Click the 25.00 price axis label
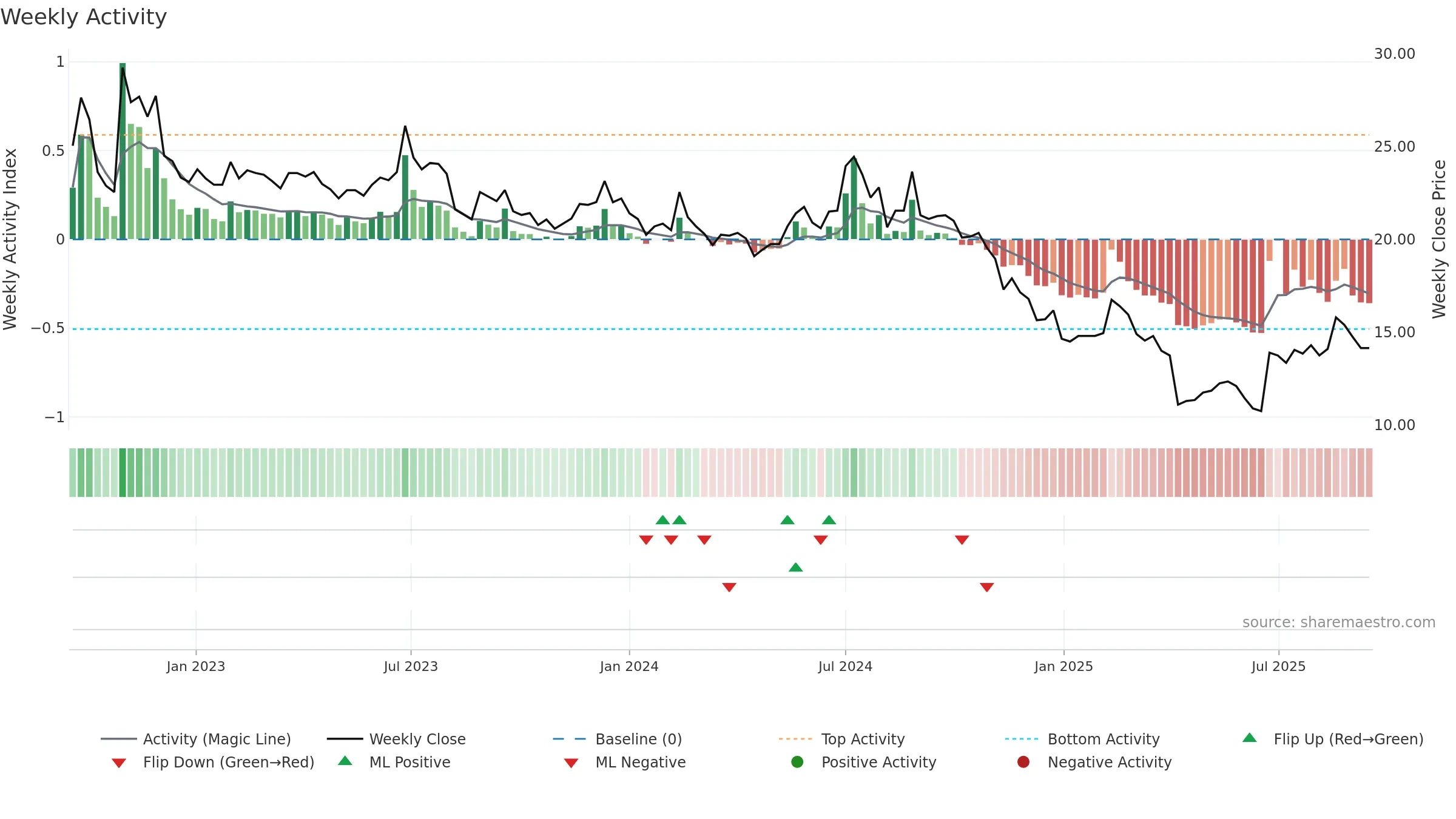 (1394, 147)
